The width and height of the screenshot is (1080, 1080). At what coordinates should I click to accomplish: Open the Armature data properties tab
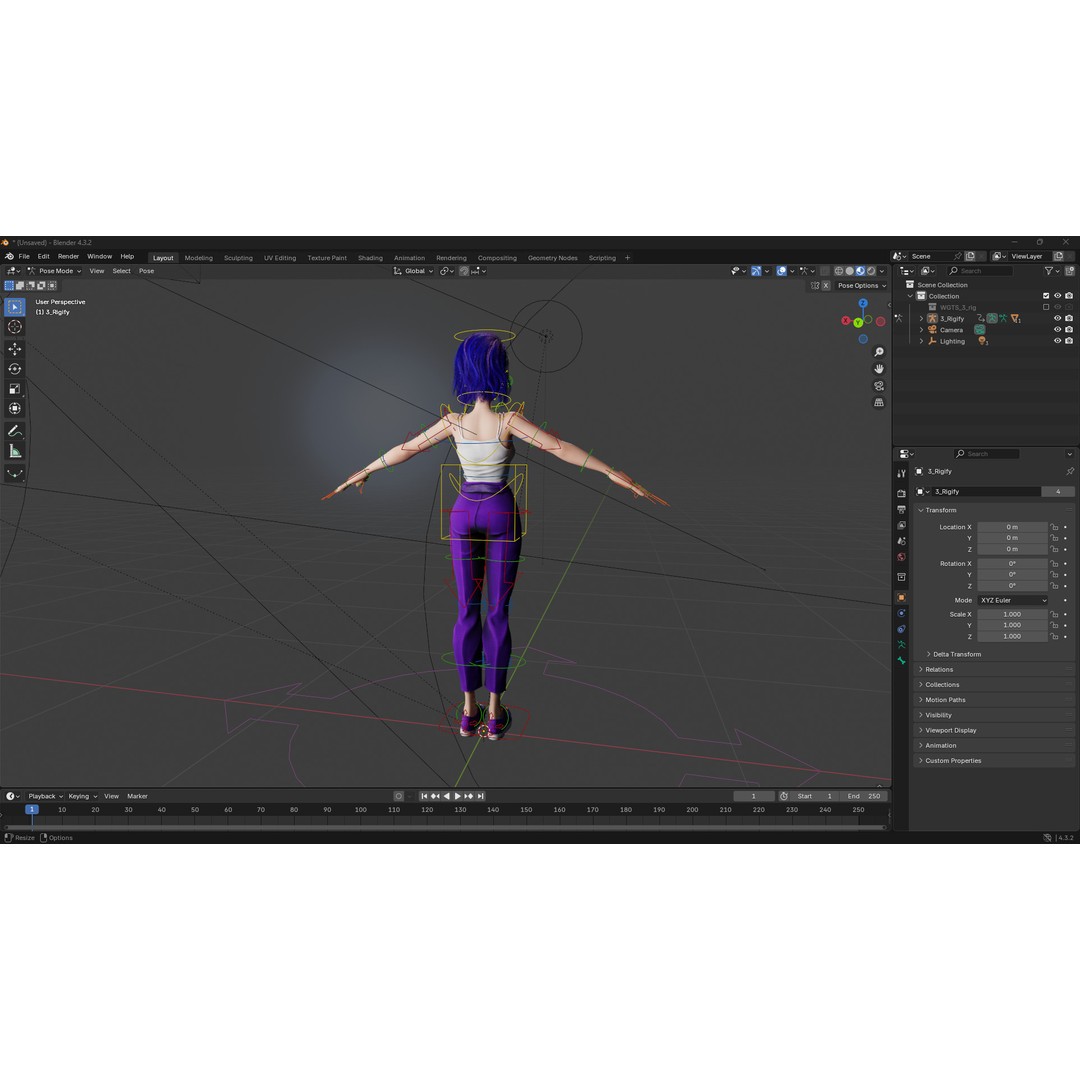point(901,645)
